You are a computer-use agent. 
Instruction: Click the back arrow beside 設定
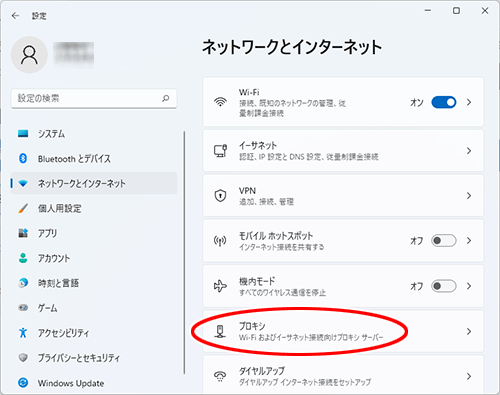[x=15, y=16]
